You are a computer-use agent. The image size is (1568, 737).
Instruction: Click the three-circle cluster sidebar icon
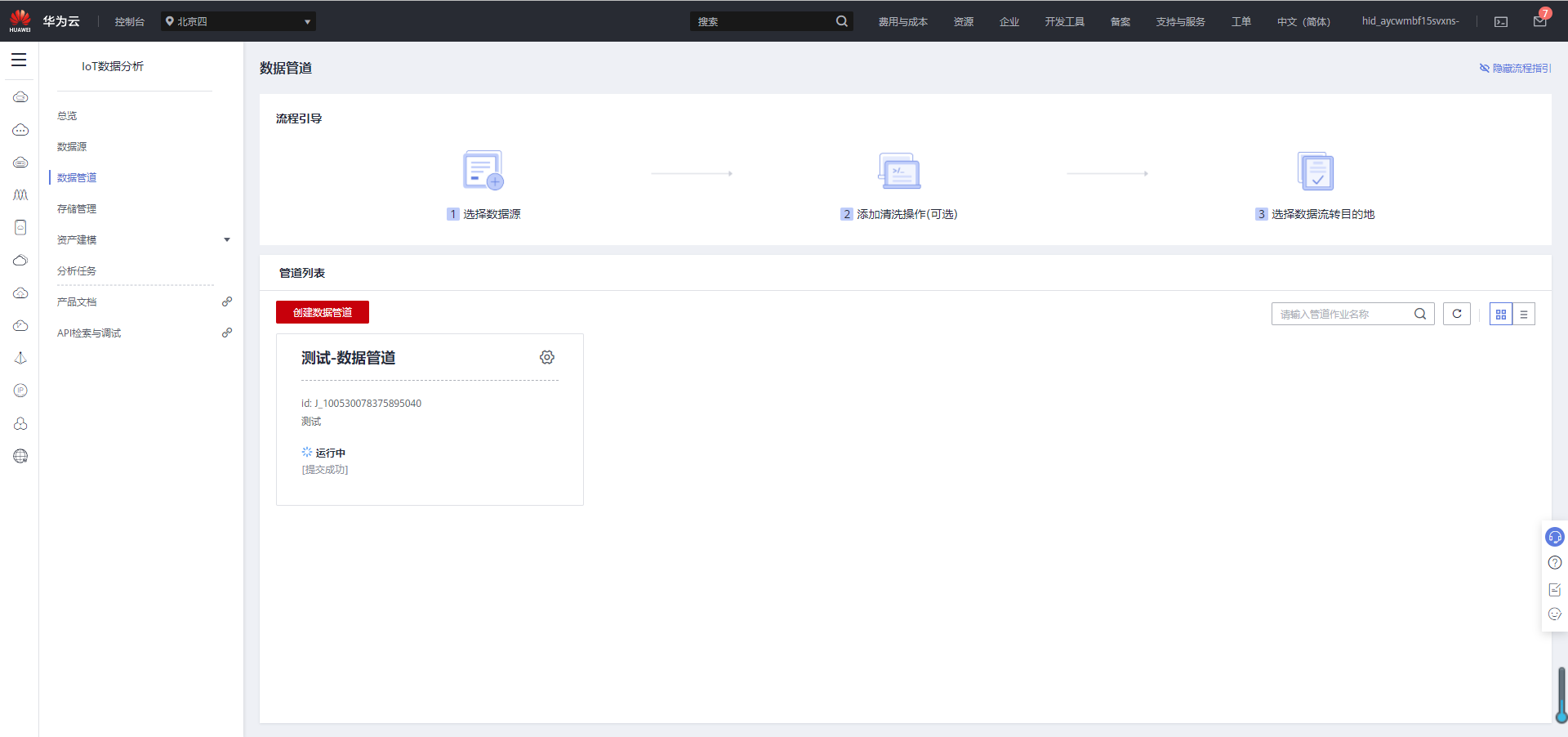pyautogui.click(x=20, y=423)
